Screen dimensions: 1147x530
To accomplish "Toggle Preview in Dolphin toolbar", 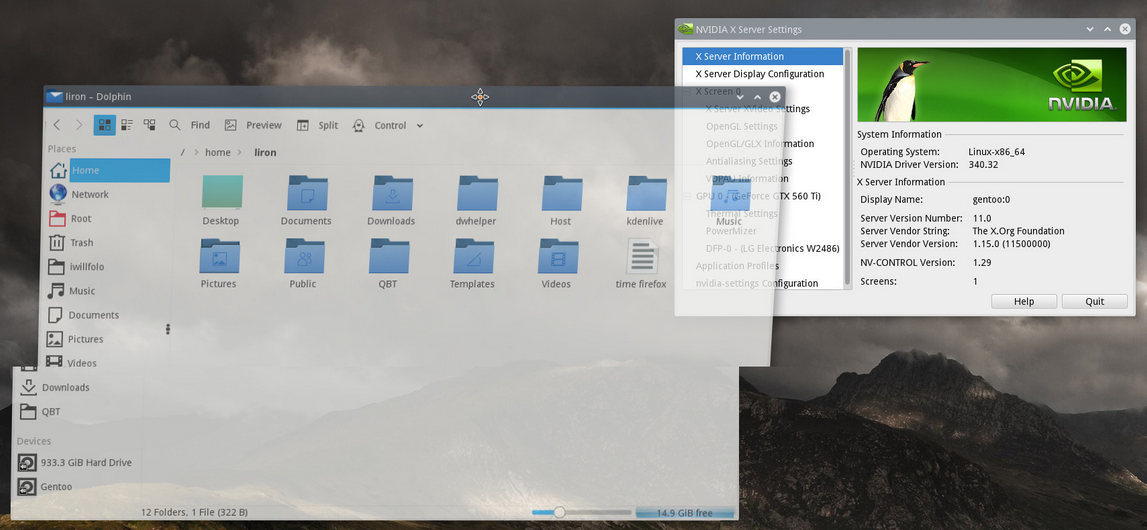I will 252,125.
